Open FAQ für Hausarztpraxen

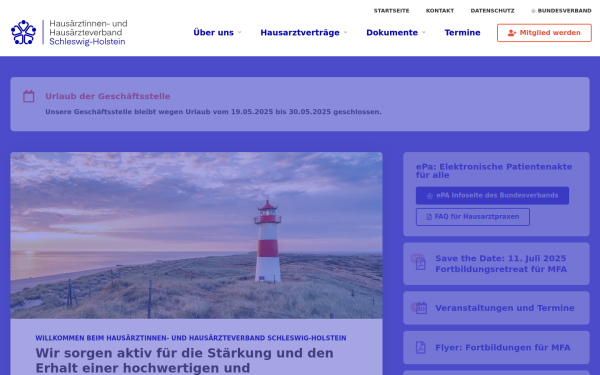click(x=473, y=217)
